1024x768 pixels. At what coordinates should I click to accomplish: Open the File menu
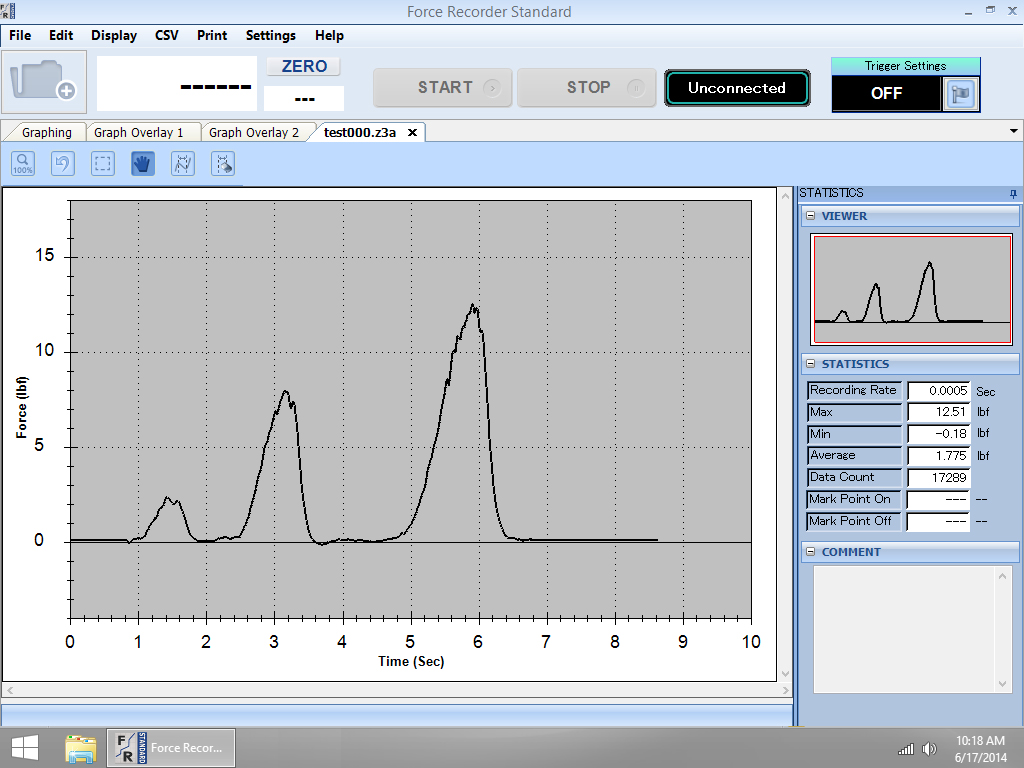click(20, 35)
